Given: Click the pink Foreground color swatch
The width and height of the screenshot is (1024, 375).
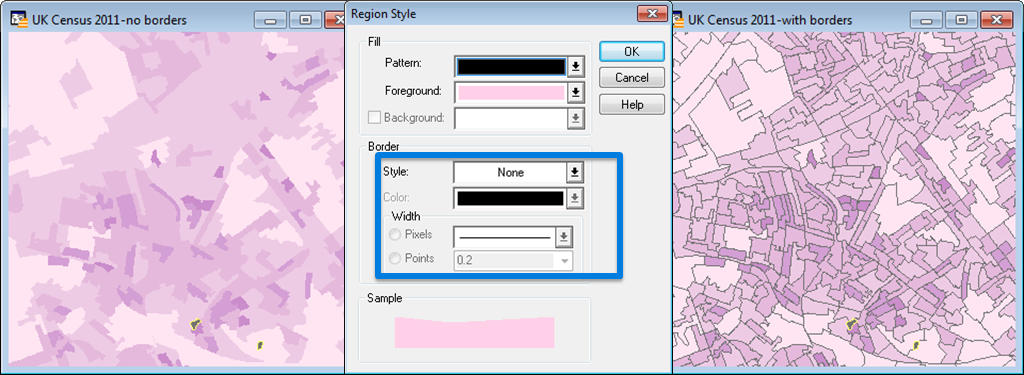Looking at the screenshot, I should 511,92.
